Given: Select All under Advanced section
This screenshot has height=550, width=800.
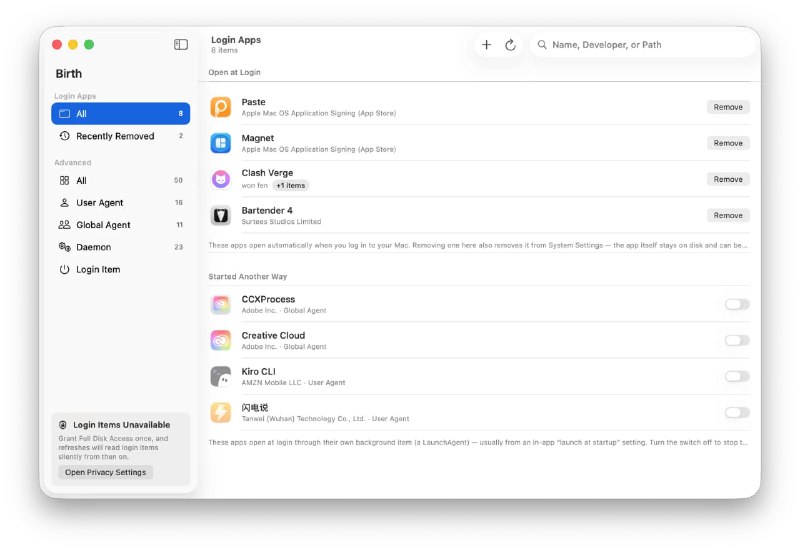Looking at the screenshot, I should [120, 180].
